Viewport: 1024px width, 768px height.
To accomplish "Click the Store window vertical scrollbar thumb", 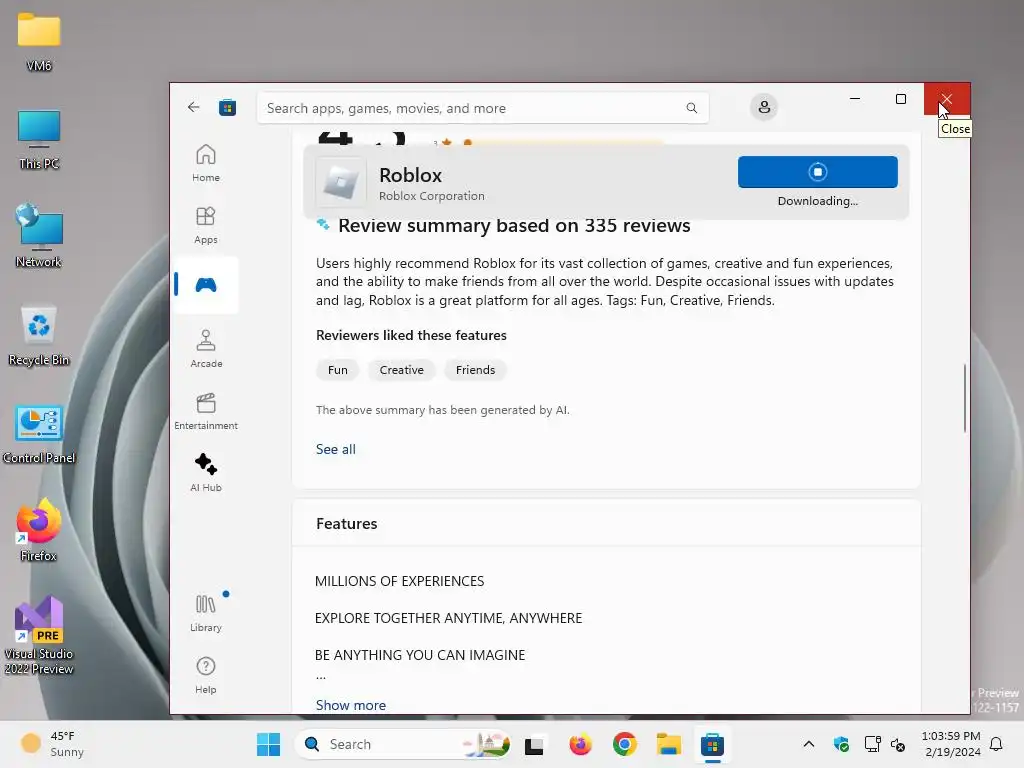I will tap(965, 398).
